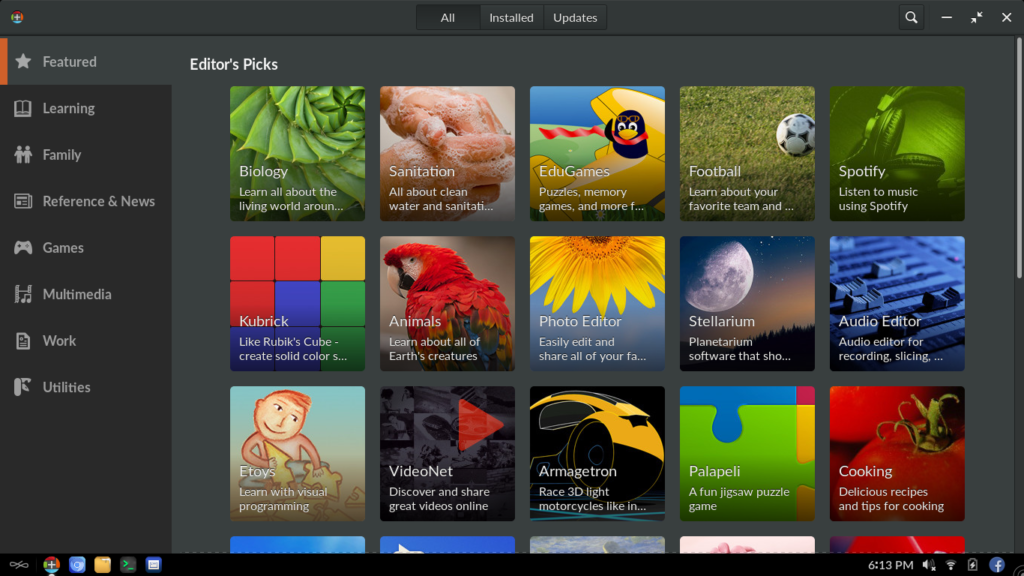Click the volume speaker icon in the tray
Screen dimensions: 1024x576
tap(929, 565)
